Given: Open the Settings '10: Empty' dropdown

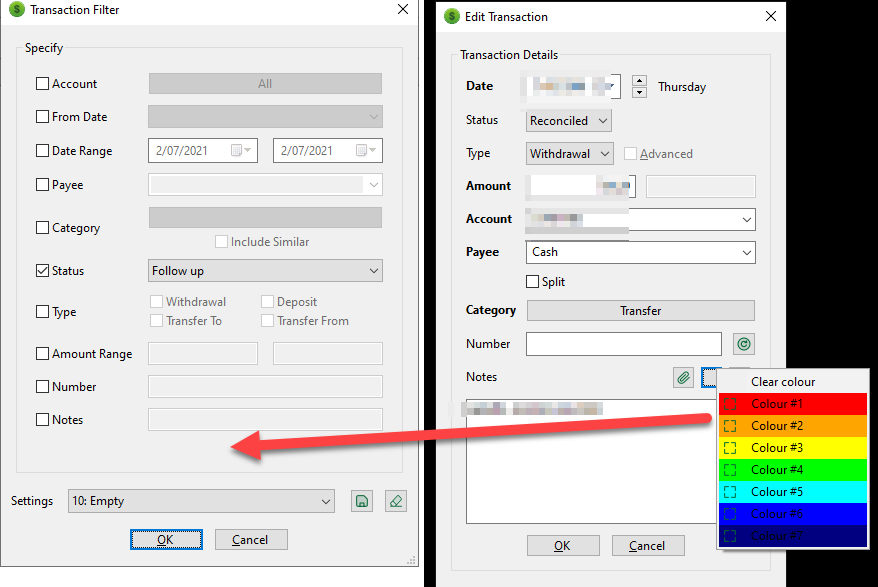Looking at the screenshot, I should click(x=202, y=501).
